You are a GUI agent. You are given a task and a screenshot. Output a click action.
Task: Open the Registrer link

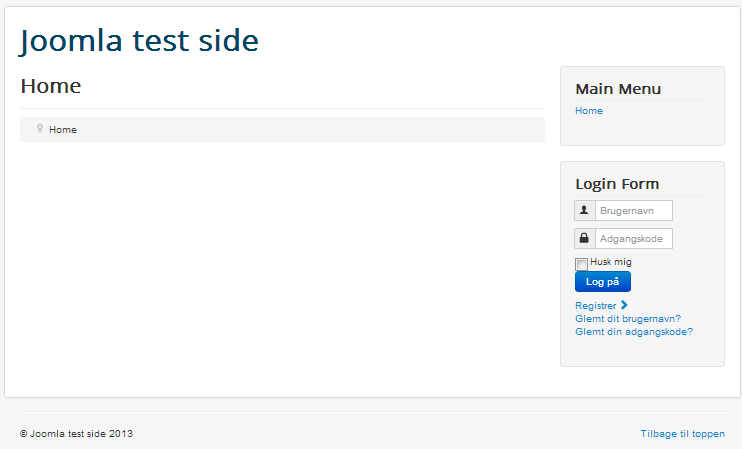pos(596,306)
